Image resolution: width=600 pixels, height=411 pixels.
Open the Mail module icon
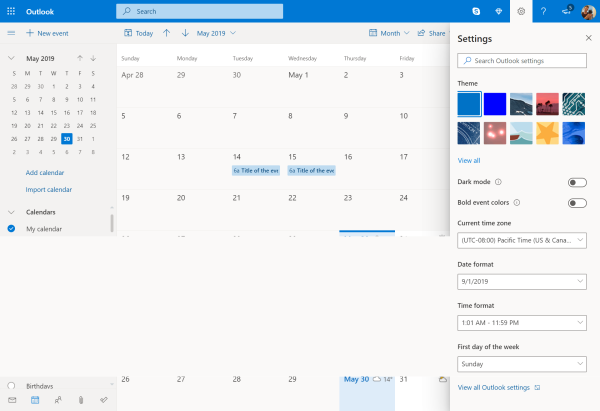12,400
